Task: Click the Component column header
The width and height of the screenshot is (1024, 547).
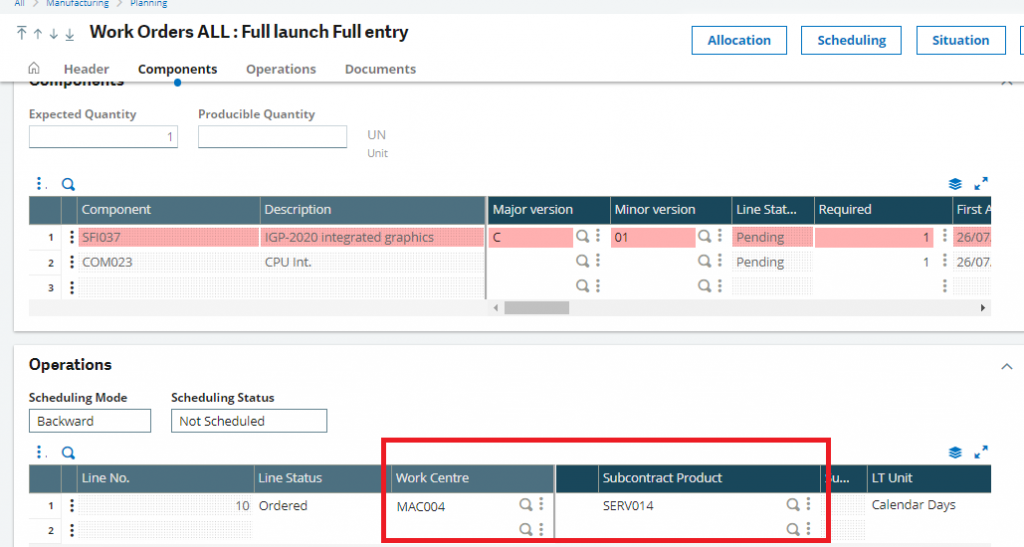Action: click(x=168, y=210)
